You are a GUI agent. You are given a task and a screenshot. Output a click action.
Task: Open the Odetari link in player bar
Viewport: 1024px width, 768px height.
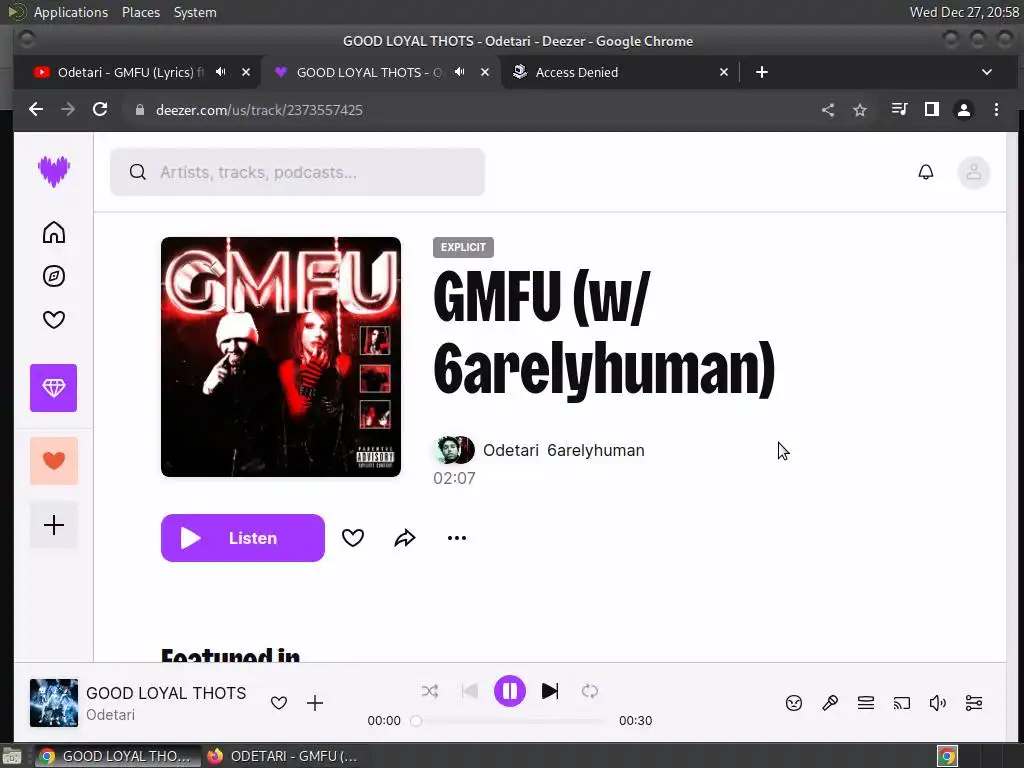point(110,715)
